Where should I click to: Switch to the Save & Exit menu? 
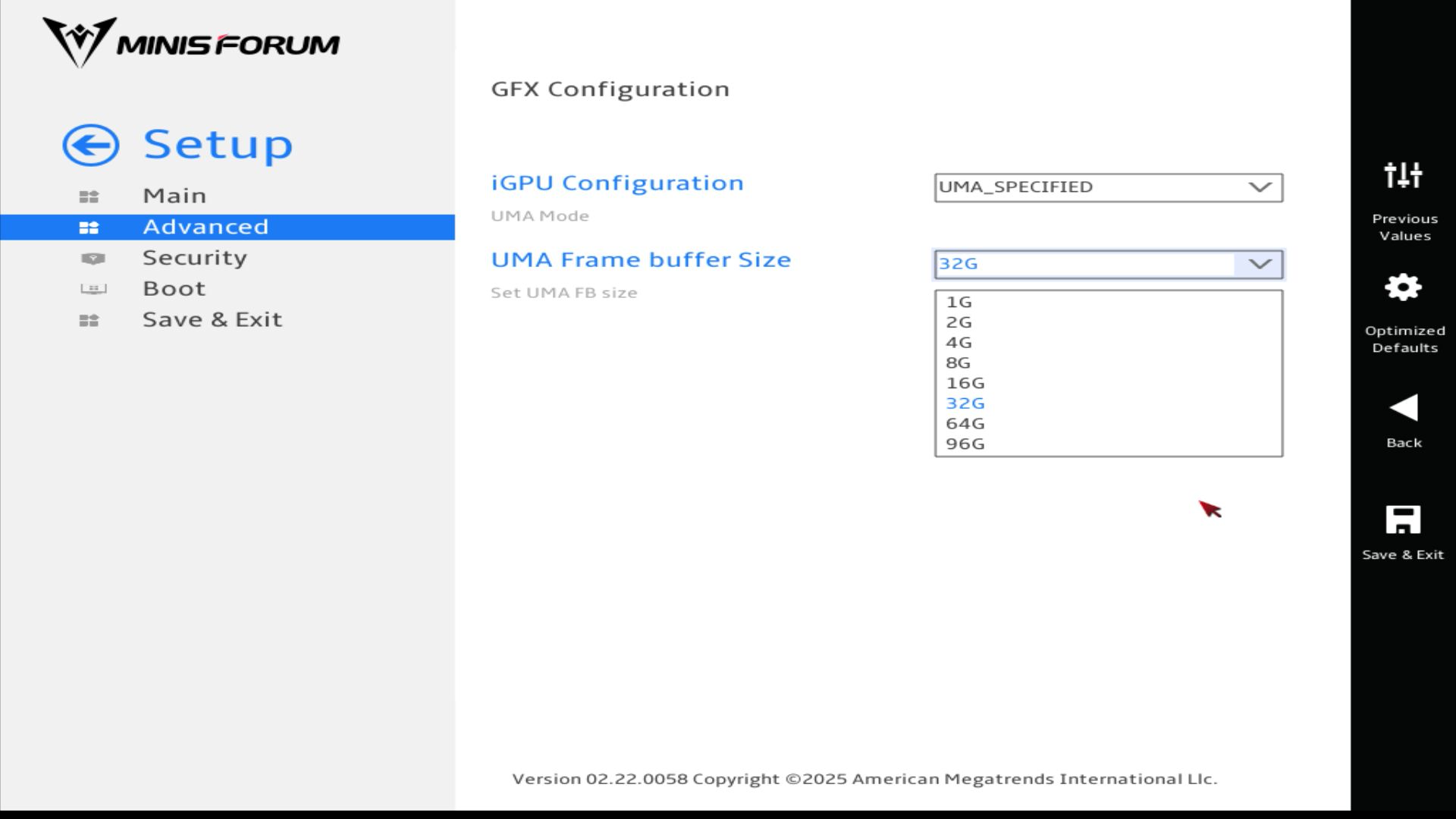tap(212, 319)
